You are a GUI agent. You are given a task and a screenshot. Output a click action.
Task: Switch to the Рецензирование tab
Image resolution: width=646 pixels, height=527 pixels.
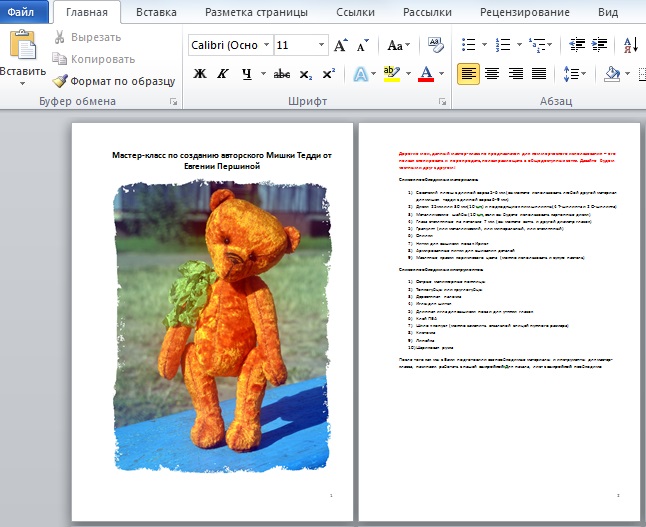(524, 12)
